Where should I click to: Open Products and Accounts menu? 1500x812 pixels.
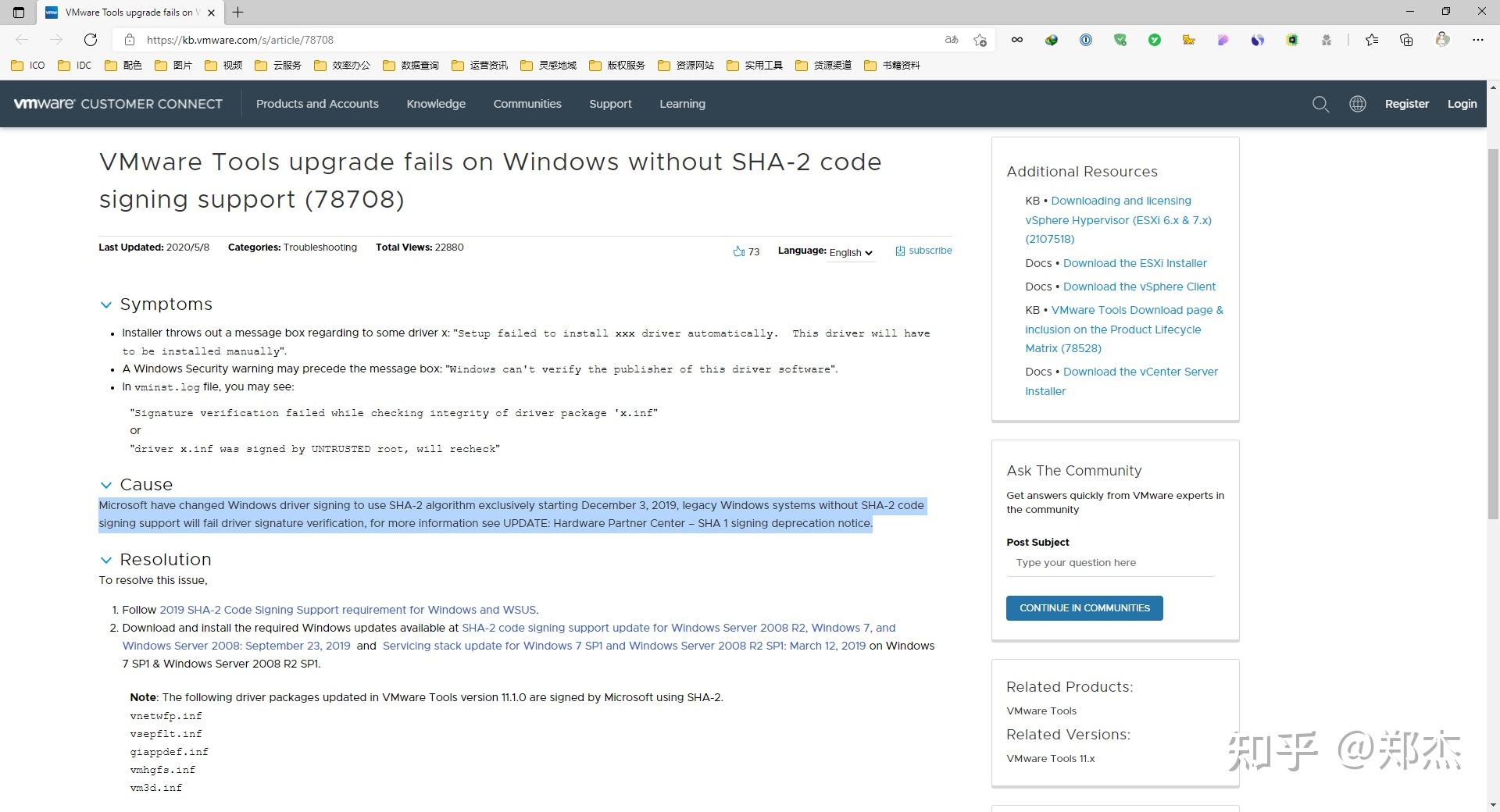coord(317,104)
